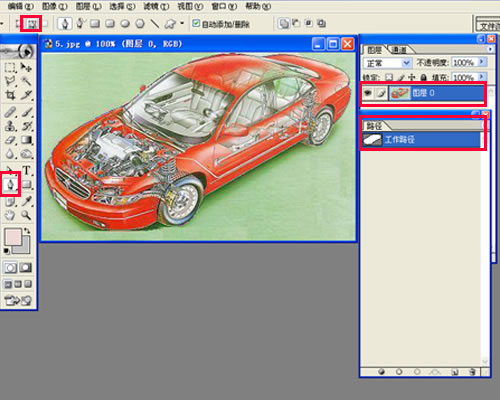Click the foreground color swatch
This screenshot has height=400, width=500.
[13, 237]
